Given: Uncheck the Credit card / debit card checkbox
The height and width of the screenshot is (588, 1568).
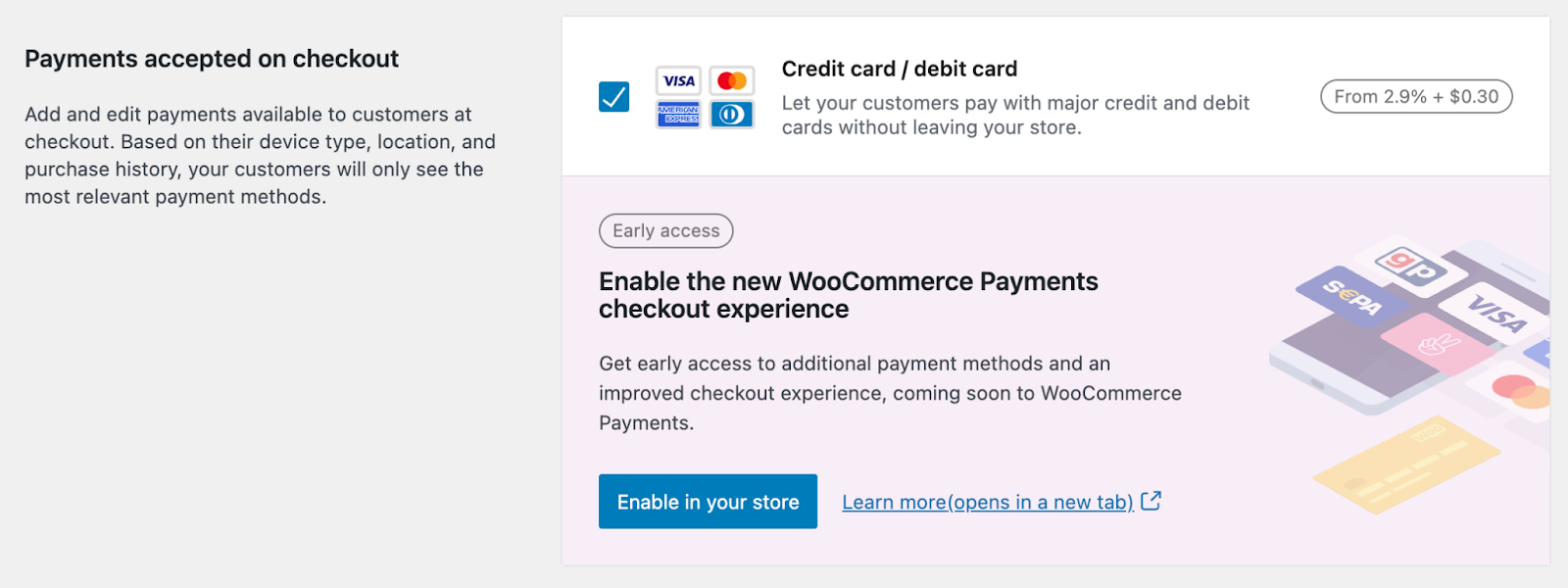Looking at the screenshot, I should [x=614, y=97].
